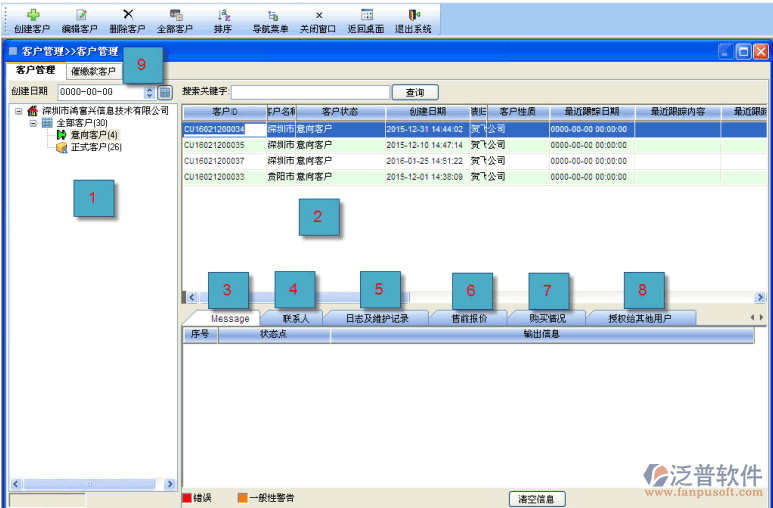The width and height of the screenshot is (773, 508).
Task: Click the 删除客户 X icon
Action: (x=128, y=14)
